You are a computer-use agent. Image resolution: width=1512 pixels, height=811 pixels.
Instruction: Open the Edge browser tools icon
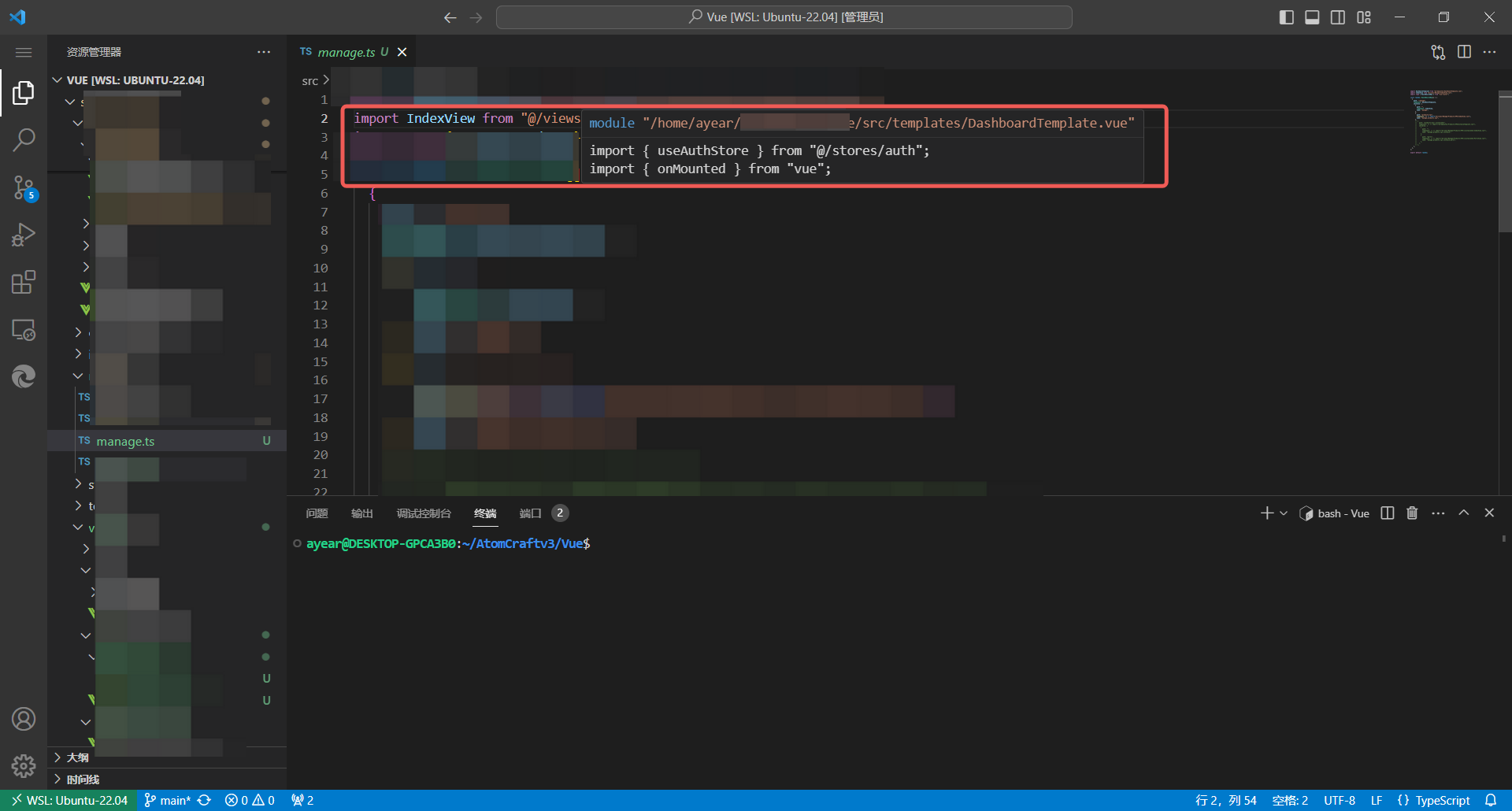point(24,376)
